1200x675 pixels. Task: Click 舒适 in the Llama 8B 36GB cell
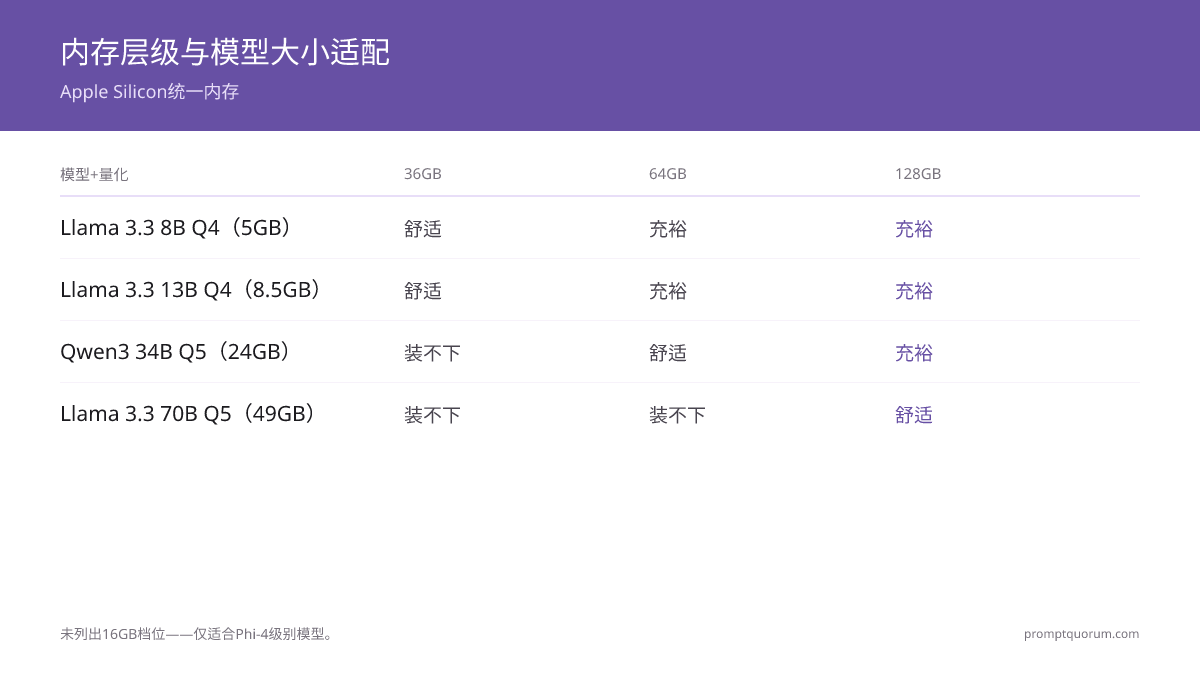click(423, 229)
